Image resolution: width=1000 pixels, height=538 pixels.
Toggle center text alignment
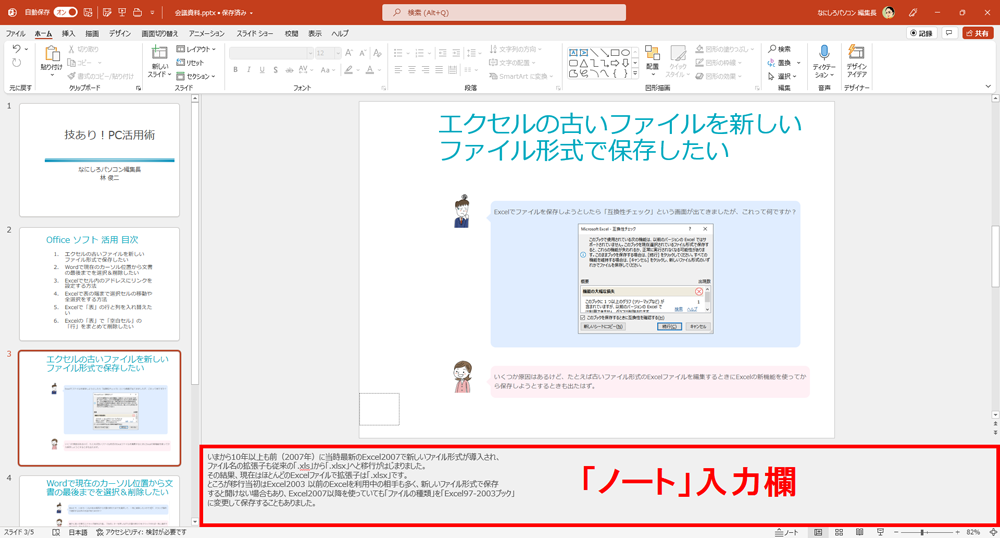(x=411, y=69)
